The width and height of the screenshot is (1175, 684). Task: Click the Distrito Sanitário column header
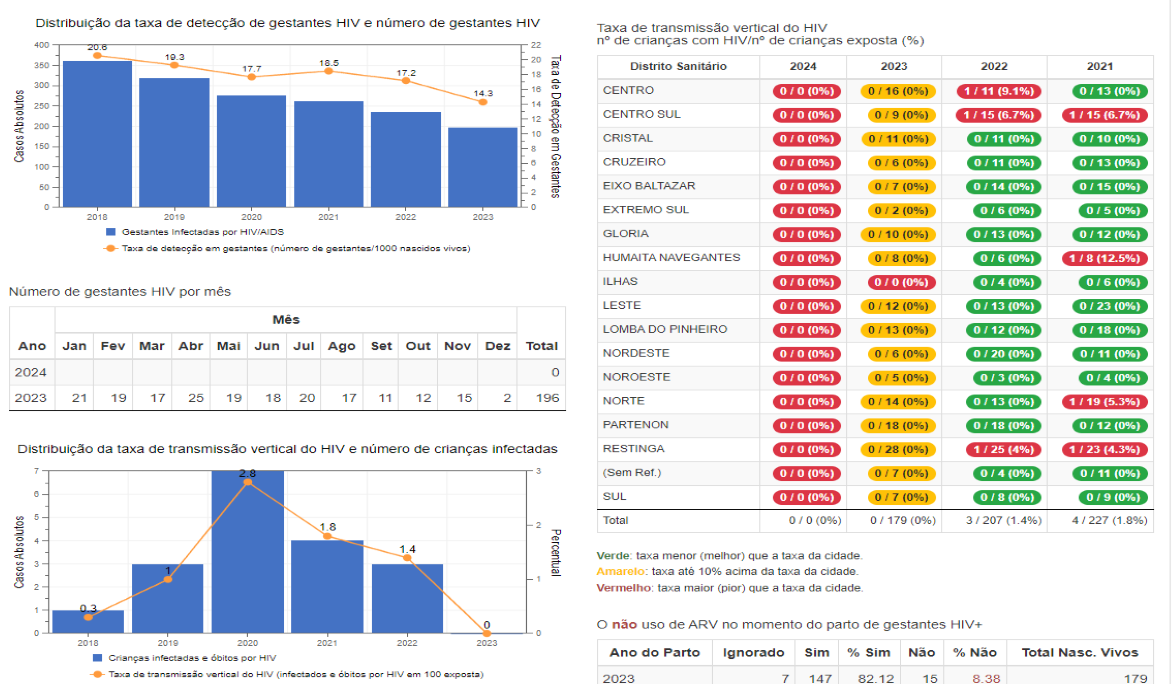coord(678,66)
